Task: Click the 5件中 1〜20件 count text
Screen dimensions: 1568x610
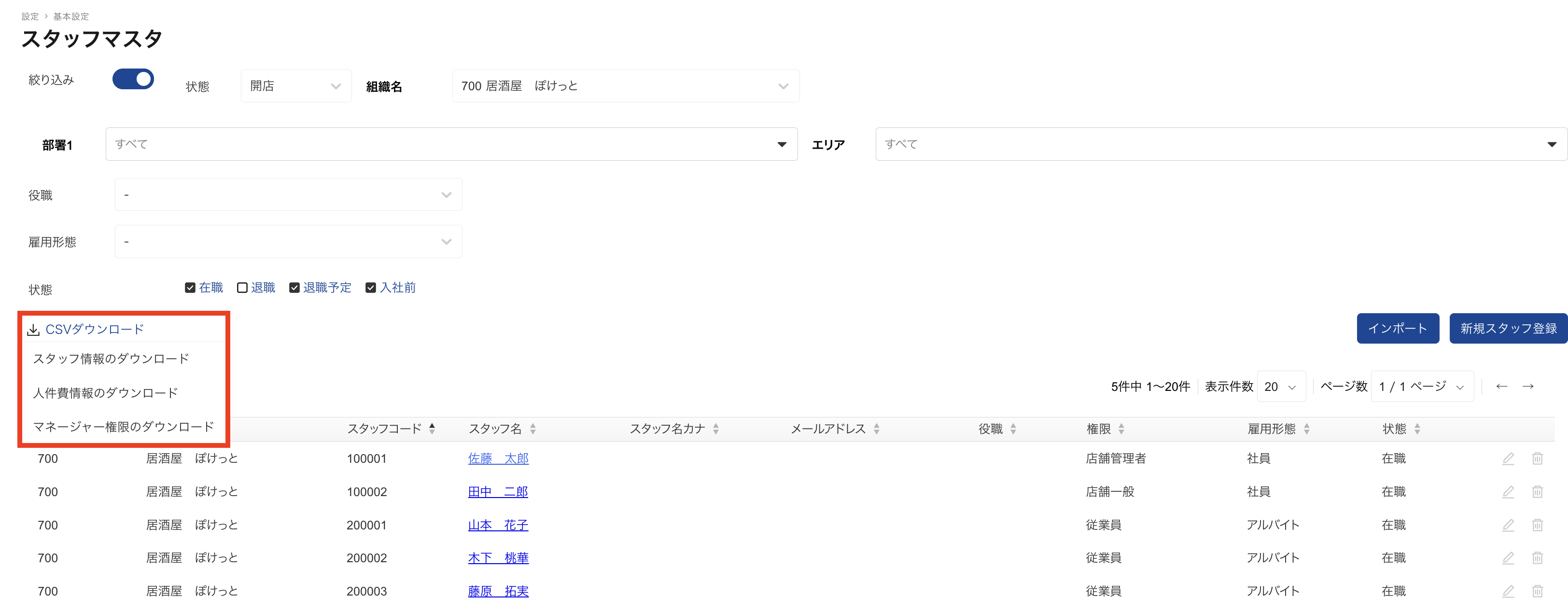Action: pyautogui.click(x=1150, y=387)
